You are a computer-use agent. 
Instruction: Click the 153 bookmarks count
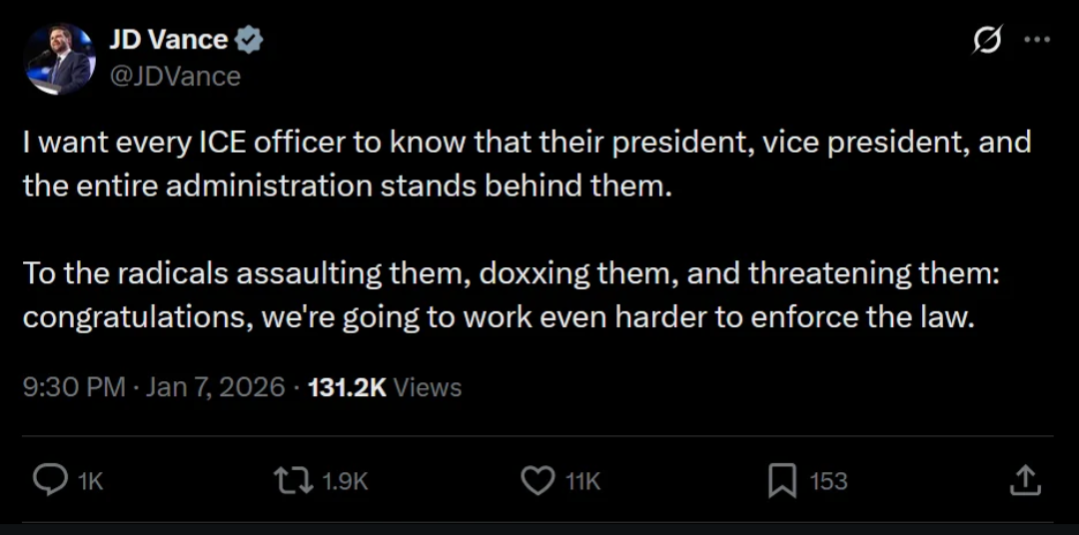[828, 482]
